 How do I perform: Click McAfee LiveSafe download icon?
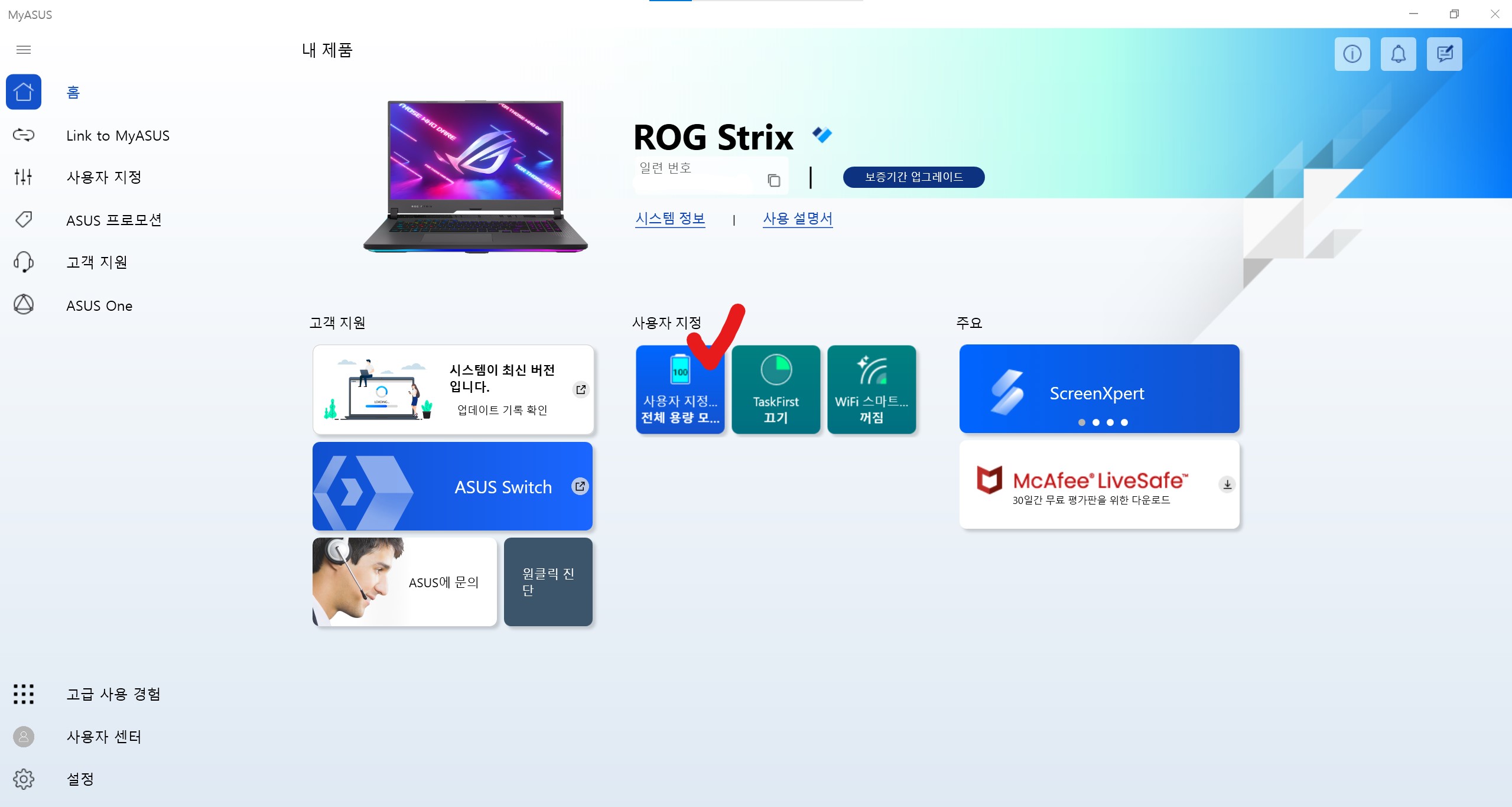point(1227,484)
